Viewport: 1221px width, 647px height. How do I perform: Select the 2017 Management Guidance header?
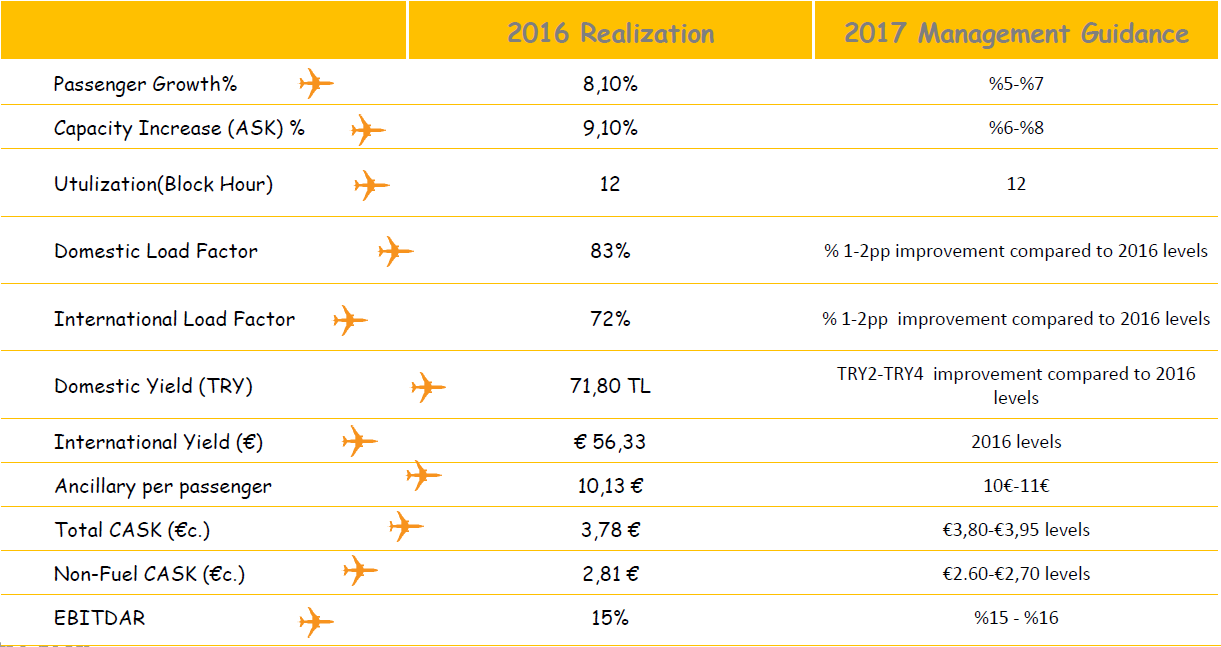1016,33
